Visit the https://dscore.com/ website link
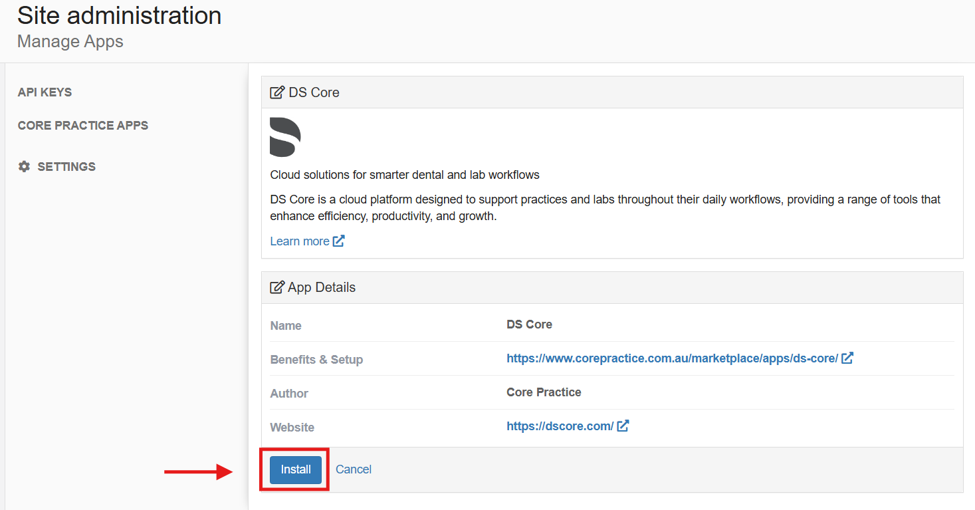The height and width of the screenshot is (510, 975). tap(560, 426)
